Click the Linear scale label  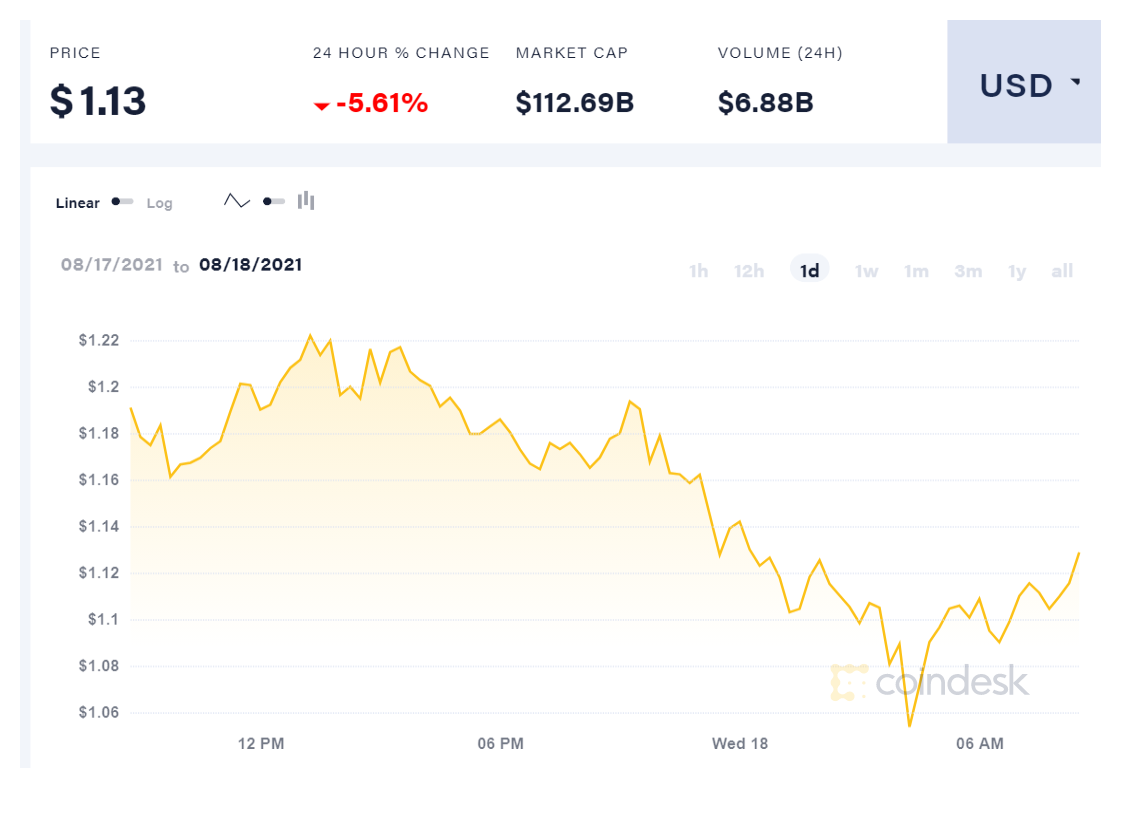click(77, 203)
